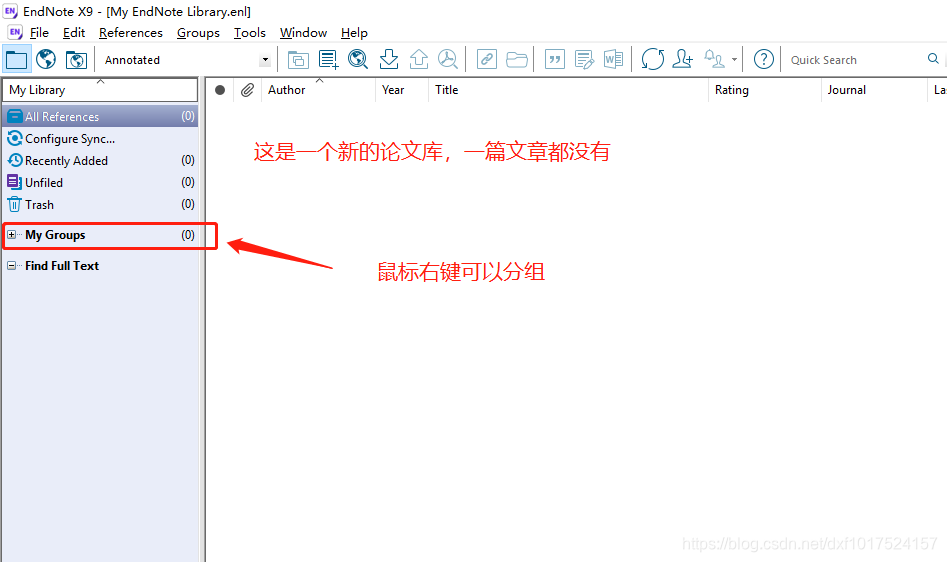Click the Go to Word Processor icon
Image resolution: width=947 pixels, height=562 pixels.
[614, 60]
